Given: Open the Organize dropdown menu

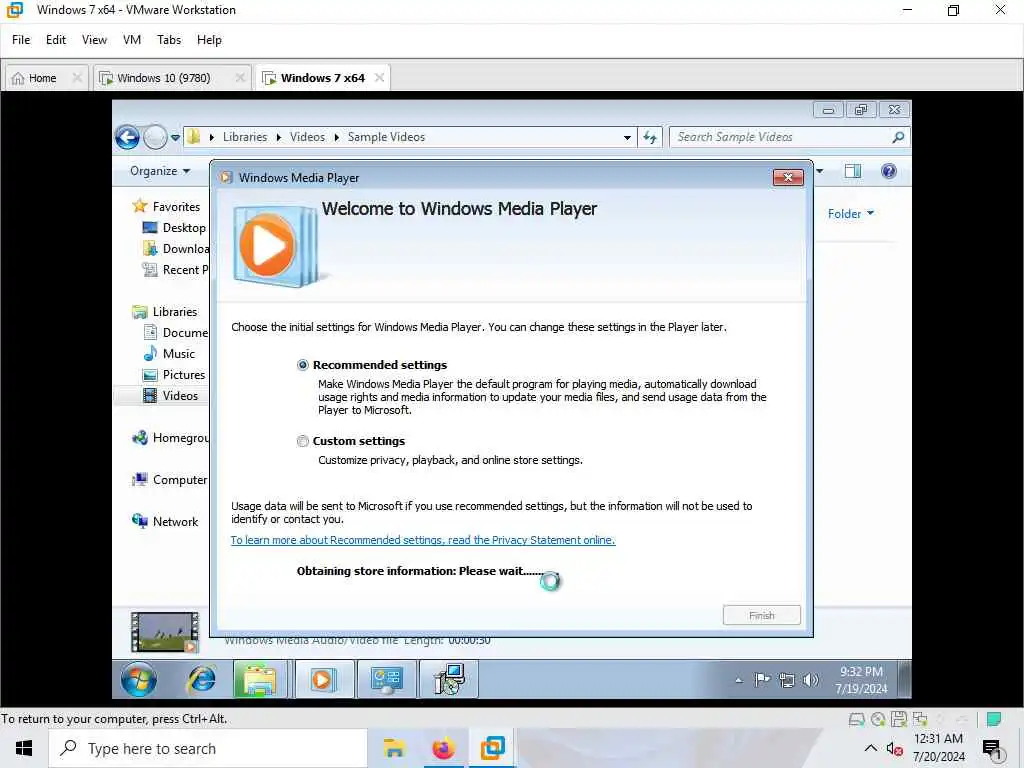Looking at the screenshot, I should pos(160,171).
